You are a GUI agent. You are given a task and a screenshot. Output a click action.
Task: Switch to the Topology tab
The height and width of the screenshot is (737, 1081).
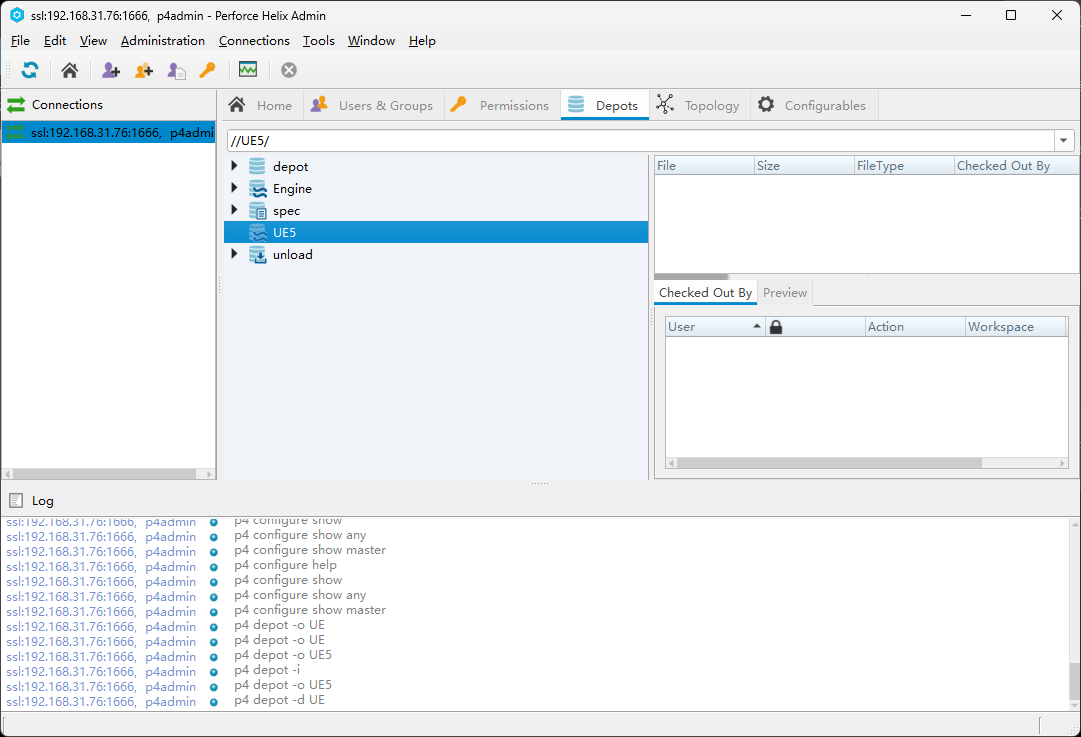coord(698,105)
